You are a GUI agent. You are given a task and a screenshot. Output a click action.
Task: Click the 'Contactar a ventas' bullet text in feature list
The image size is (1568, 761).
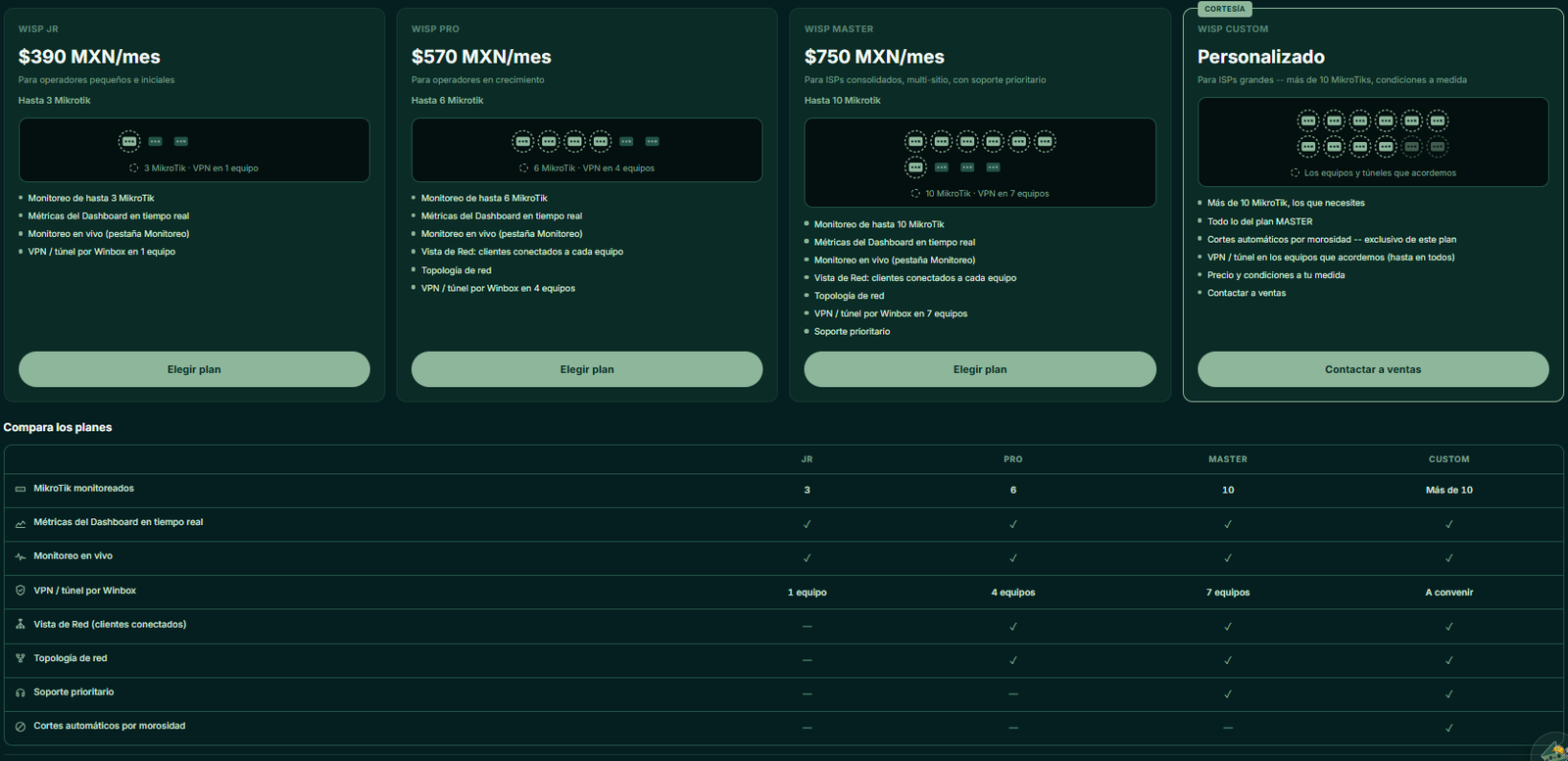pyautogui.click(x=1247, y=293)
